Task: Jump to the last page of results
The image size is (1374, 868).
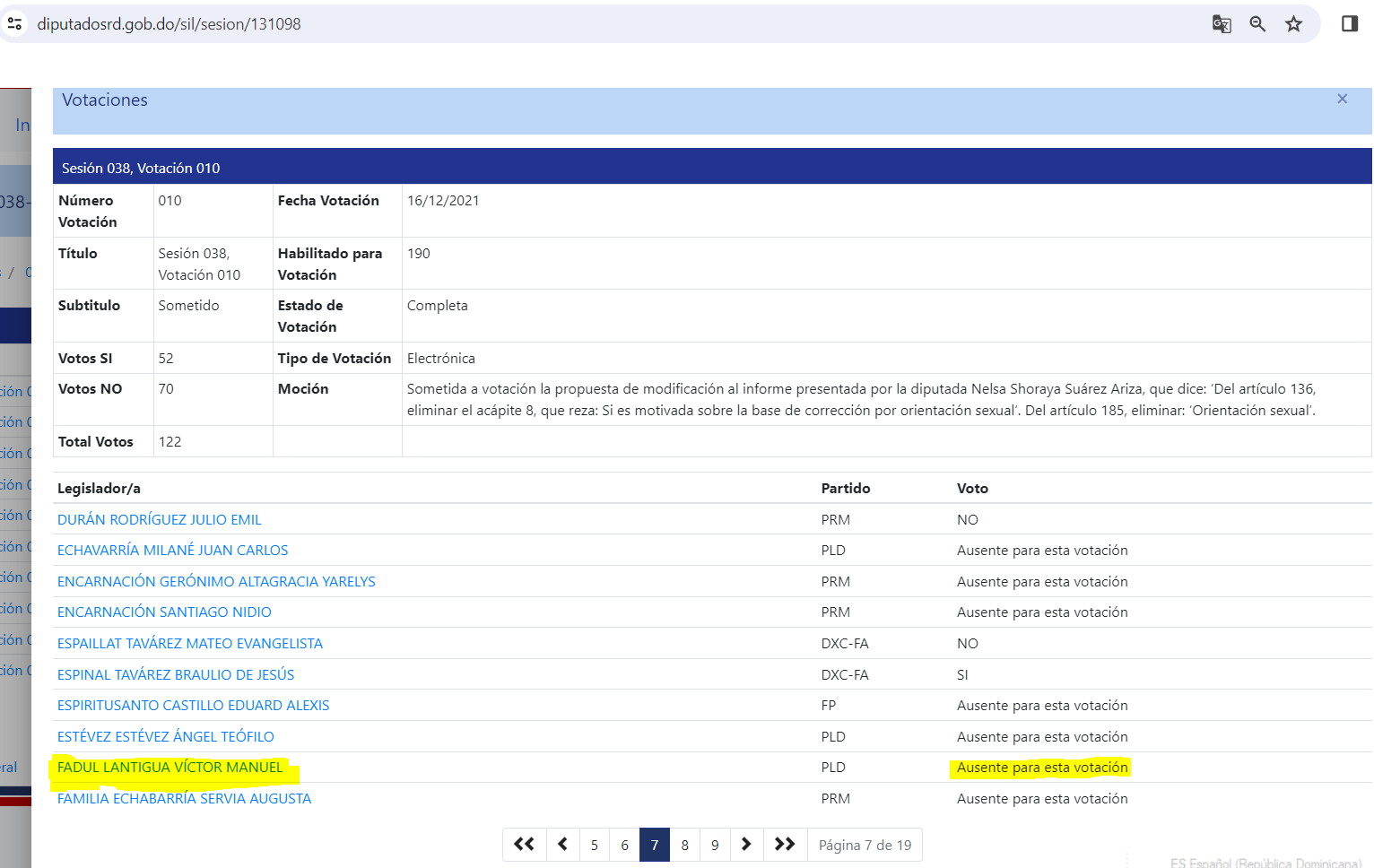Action: tap(785, 845)
